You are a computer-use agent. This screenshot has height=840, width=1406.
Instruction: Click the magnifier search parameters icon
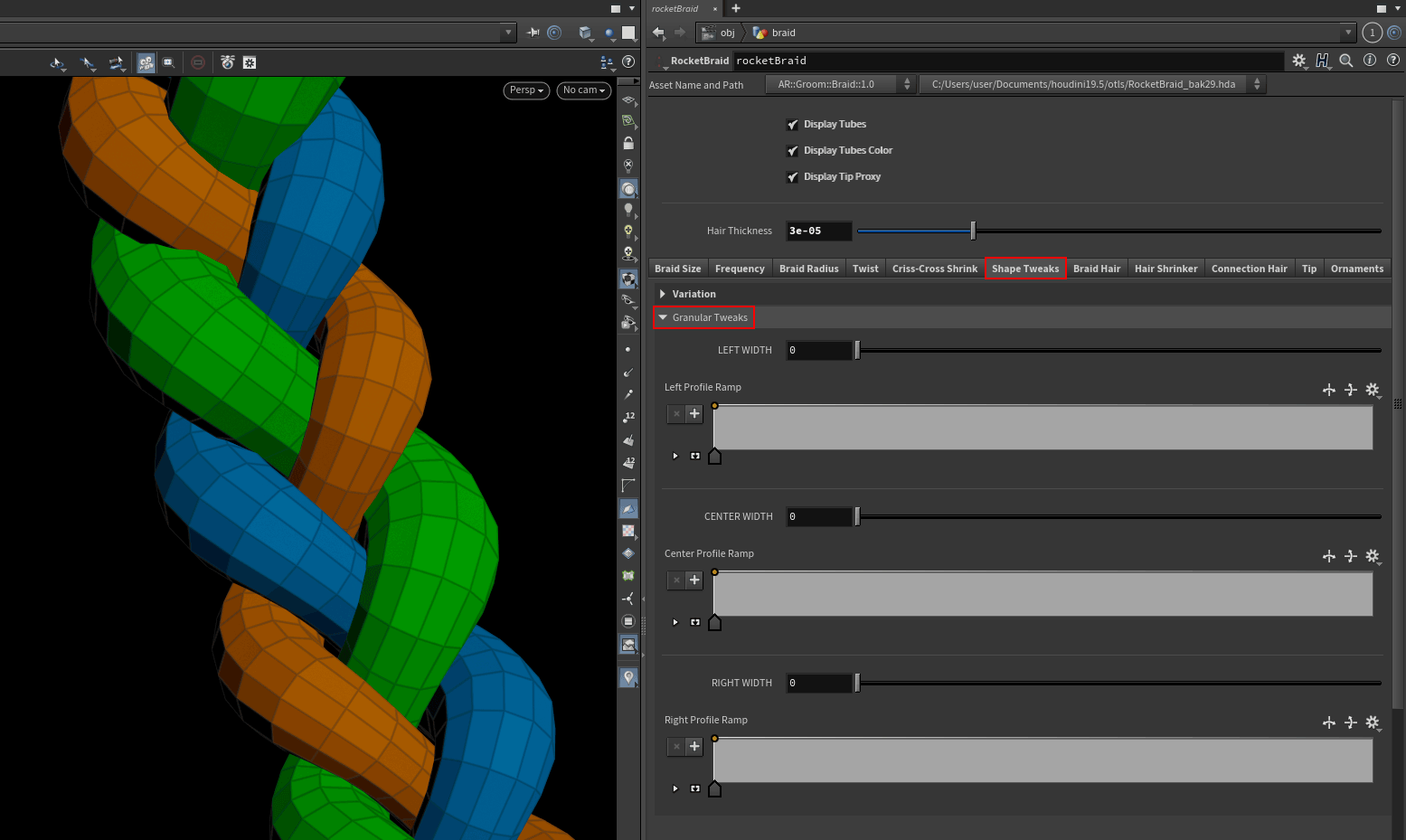pos(1346,61)
